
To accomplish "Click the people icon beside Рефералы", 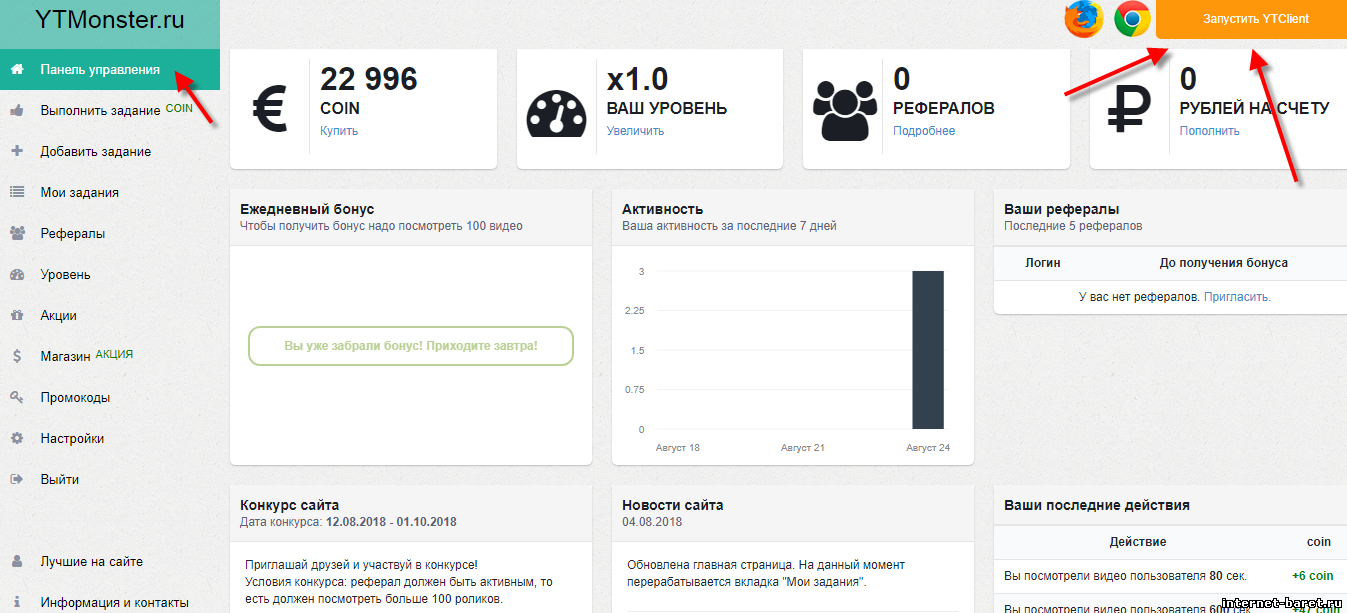I will 17,233.
